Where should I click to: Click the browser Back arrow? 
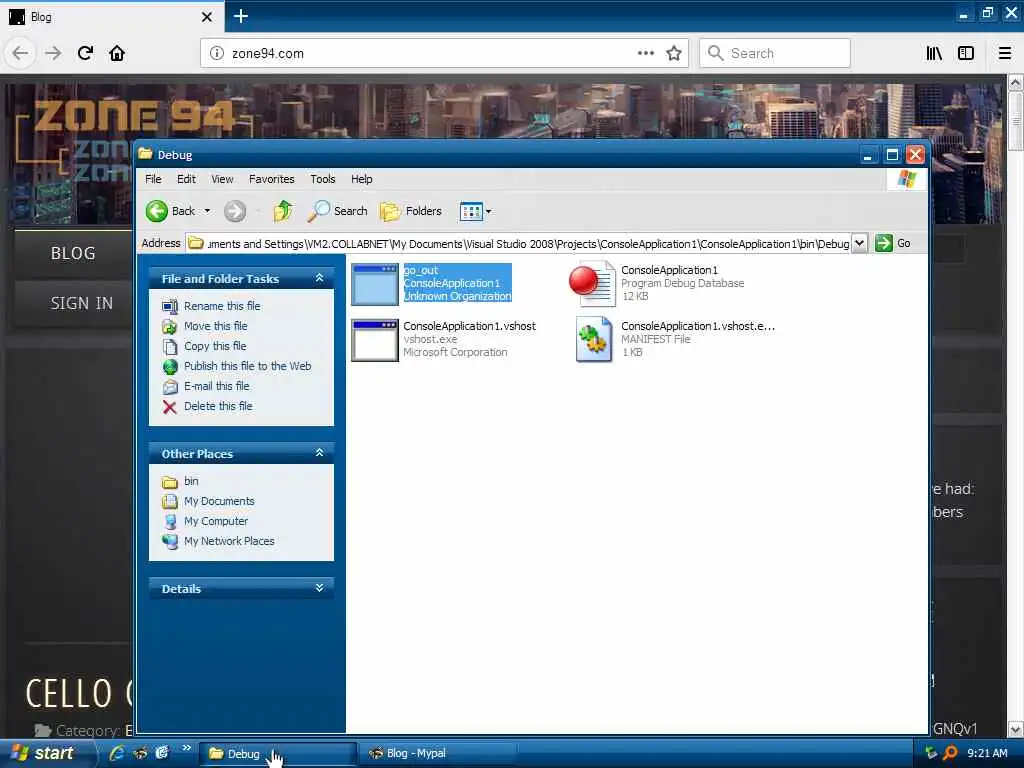pyautogui.click(x=20, y=53)
